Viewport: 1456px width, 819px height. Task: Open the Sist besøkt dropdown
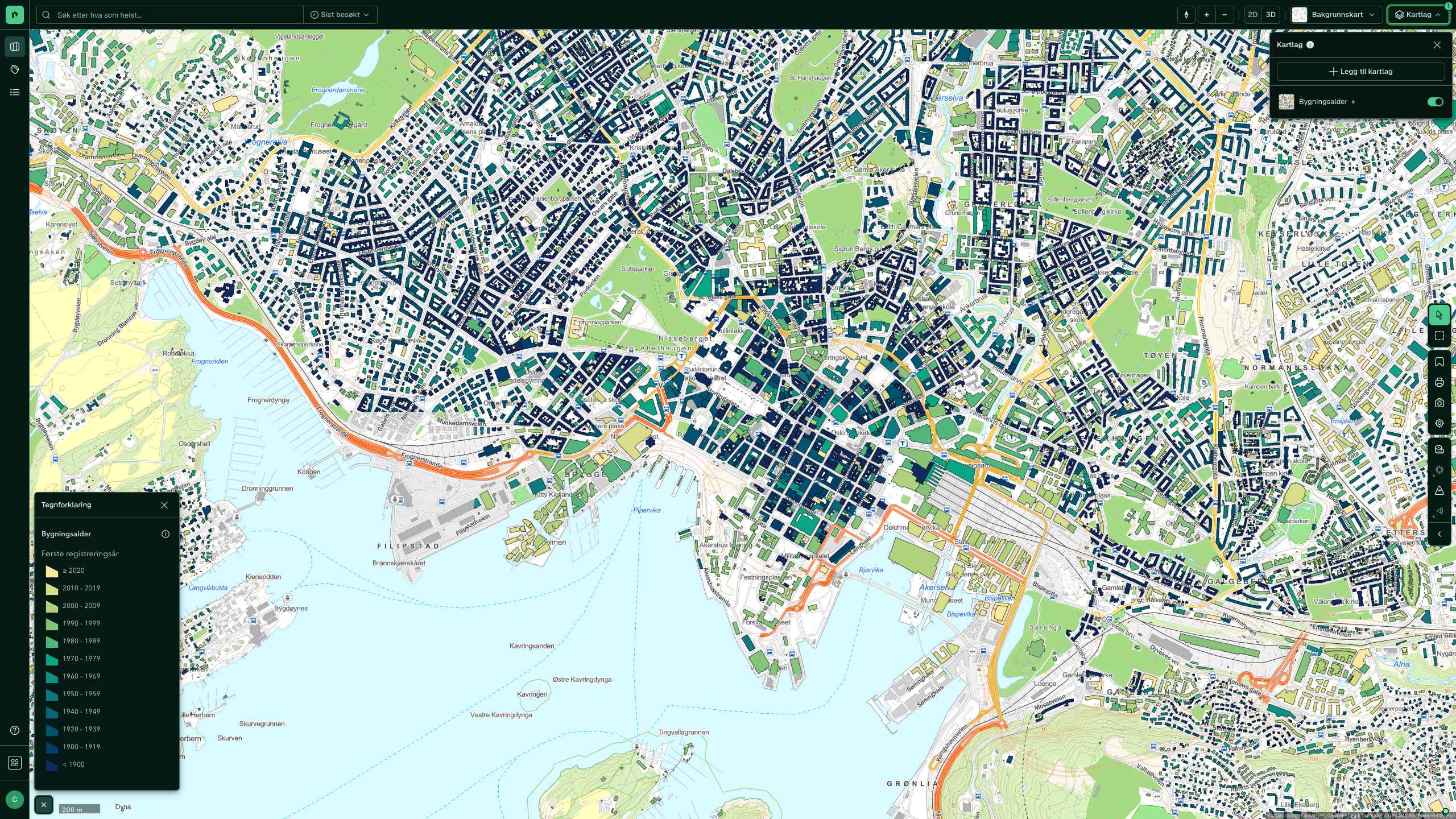tap(340, 15)
